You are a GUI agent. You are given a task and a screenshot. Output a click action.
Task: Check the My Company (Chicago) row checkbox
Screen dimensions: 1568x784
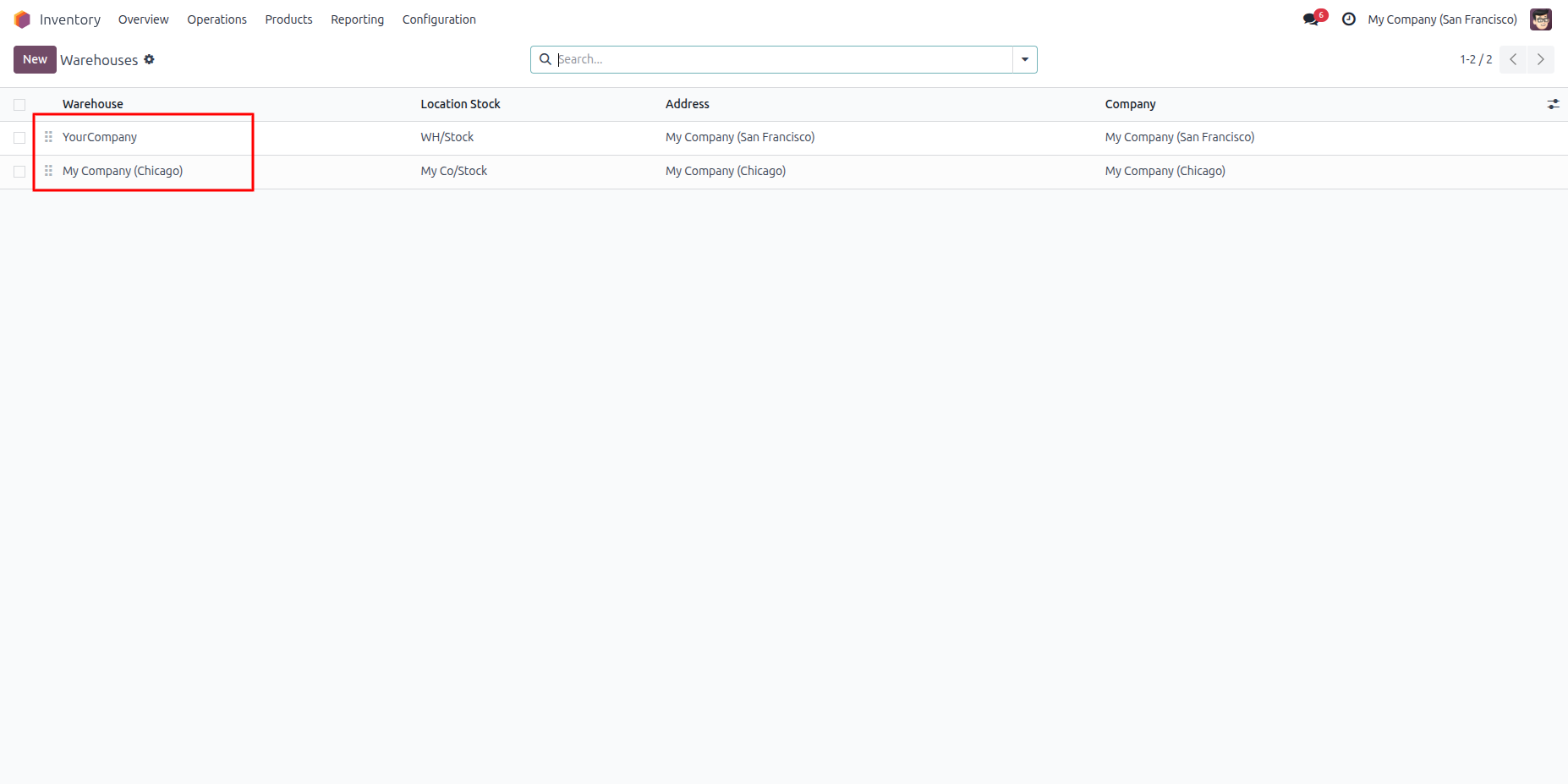(x=19, y=172)
